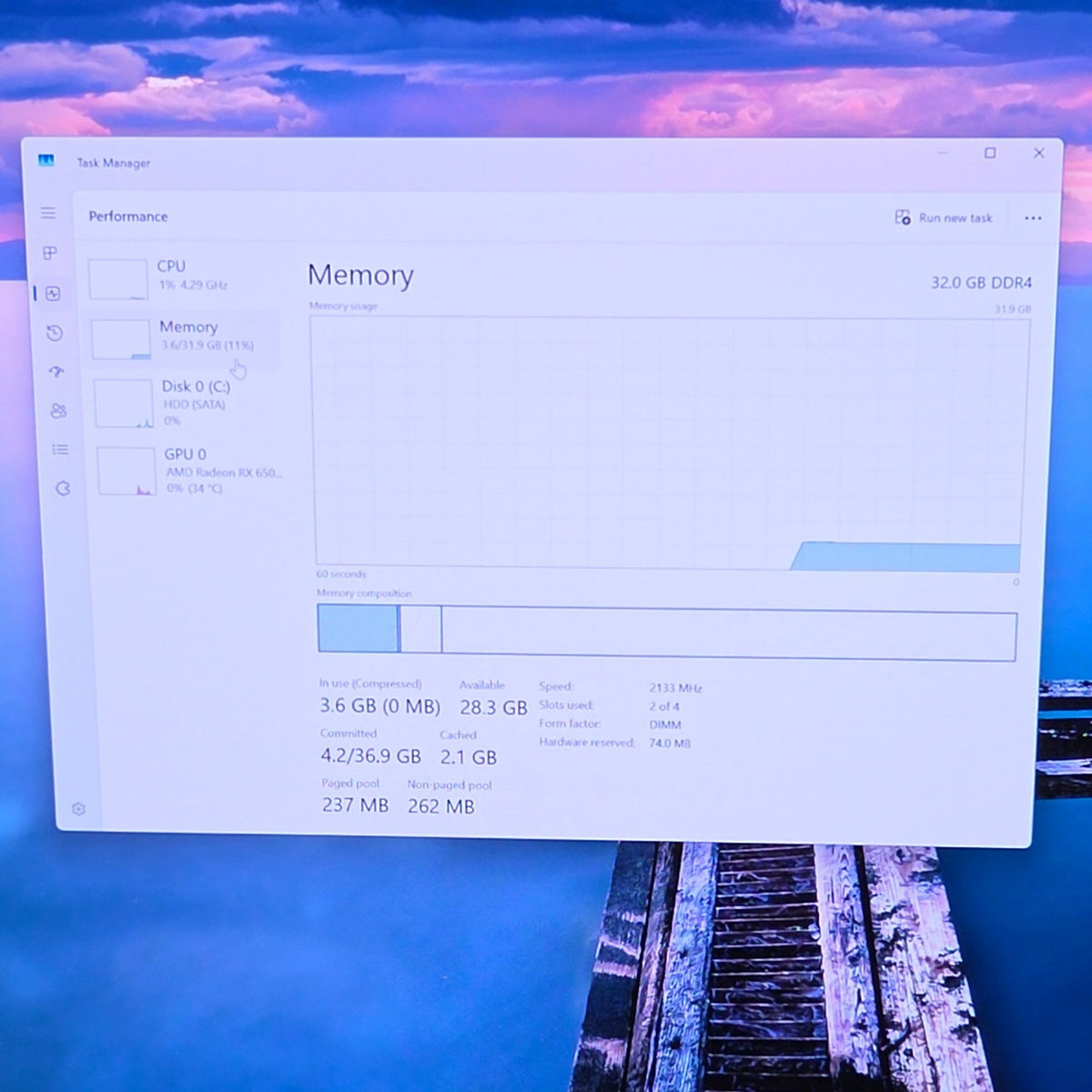Screen dimensions: 1092x1092
Task: Click the CPU mini graph thumbnail
Action: coord(118,279)
